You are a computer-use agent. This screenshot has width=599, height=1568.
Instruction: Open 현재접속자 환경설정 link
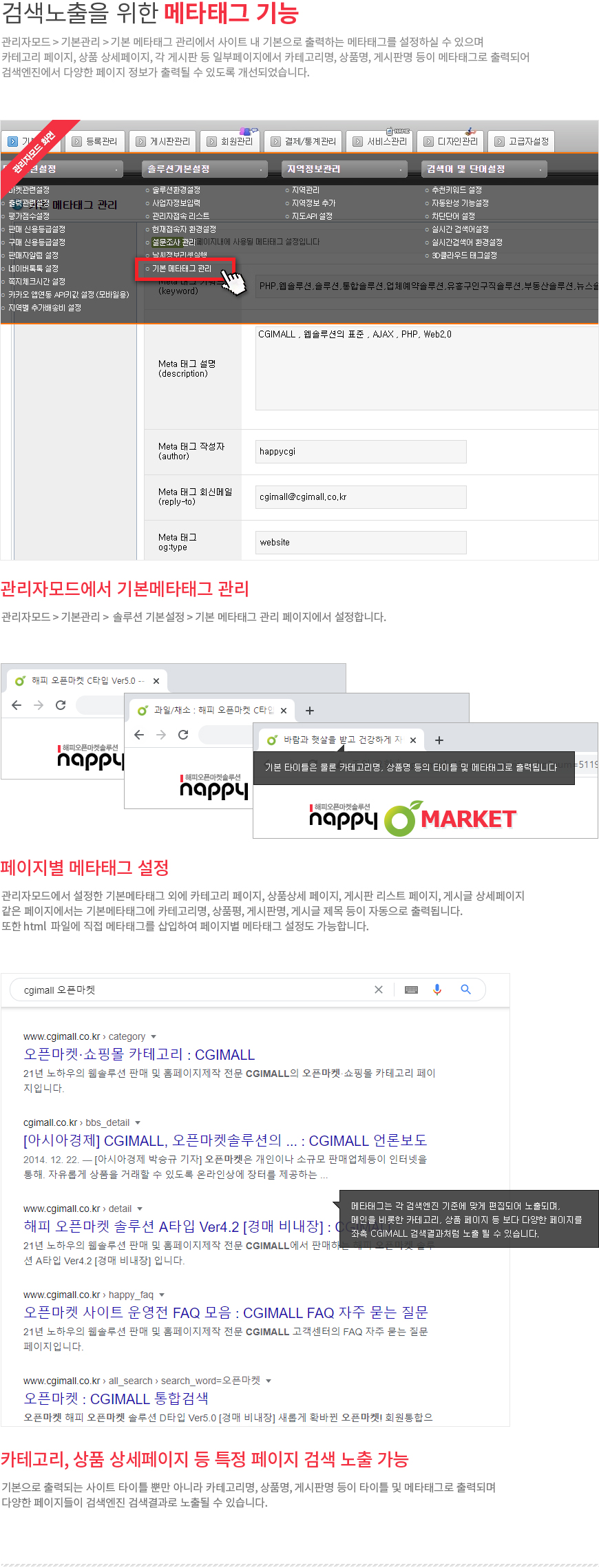[184, 229]
